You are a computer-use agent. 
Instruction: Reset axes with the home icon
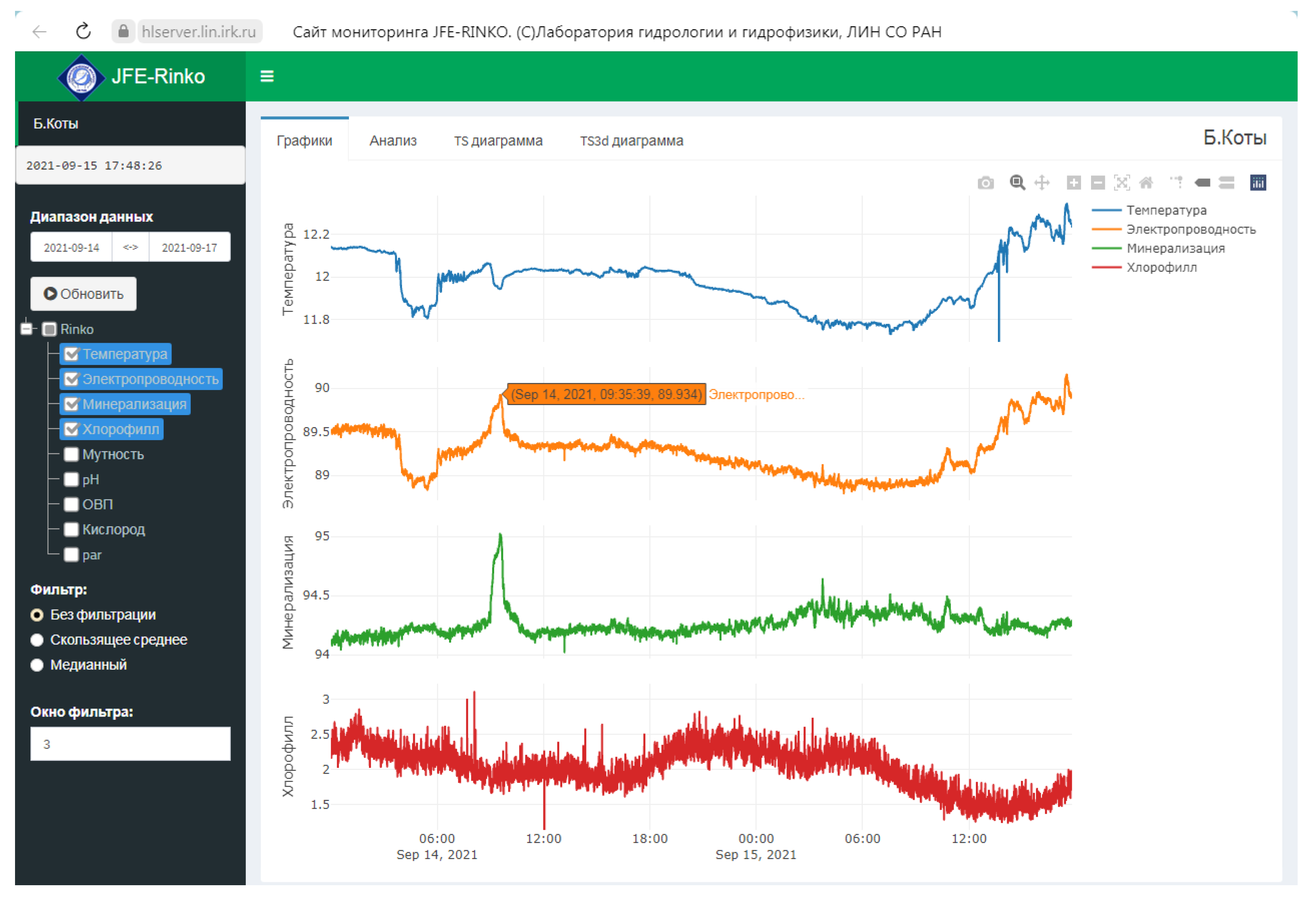coord(1146,183)
